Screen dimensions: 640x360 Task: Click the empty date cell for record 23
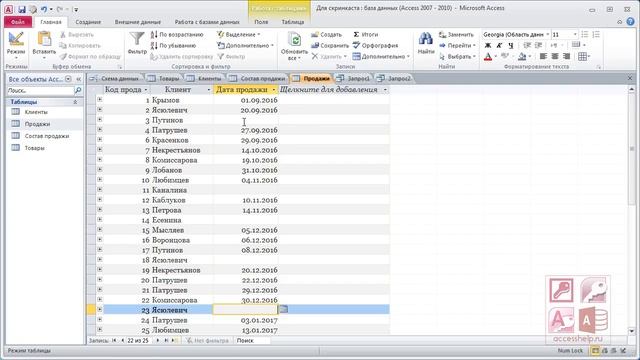click(245, 310)
